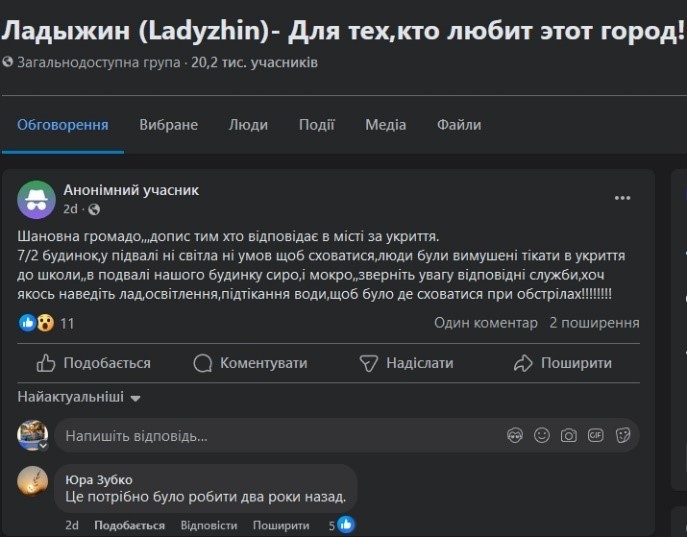Open the sticker picker in comment box

click(623, 435)
